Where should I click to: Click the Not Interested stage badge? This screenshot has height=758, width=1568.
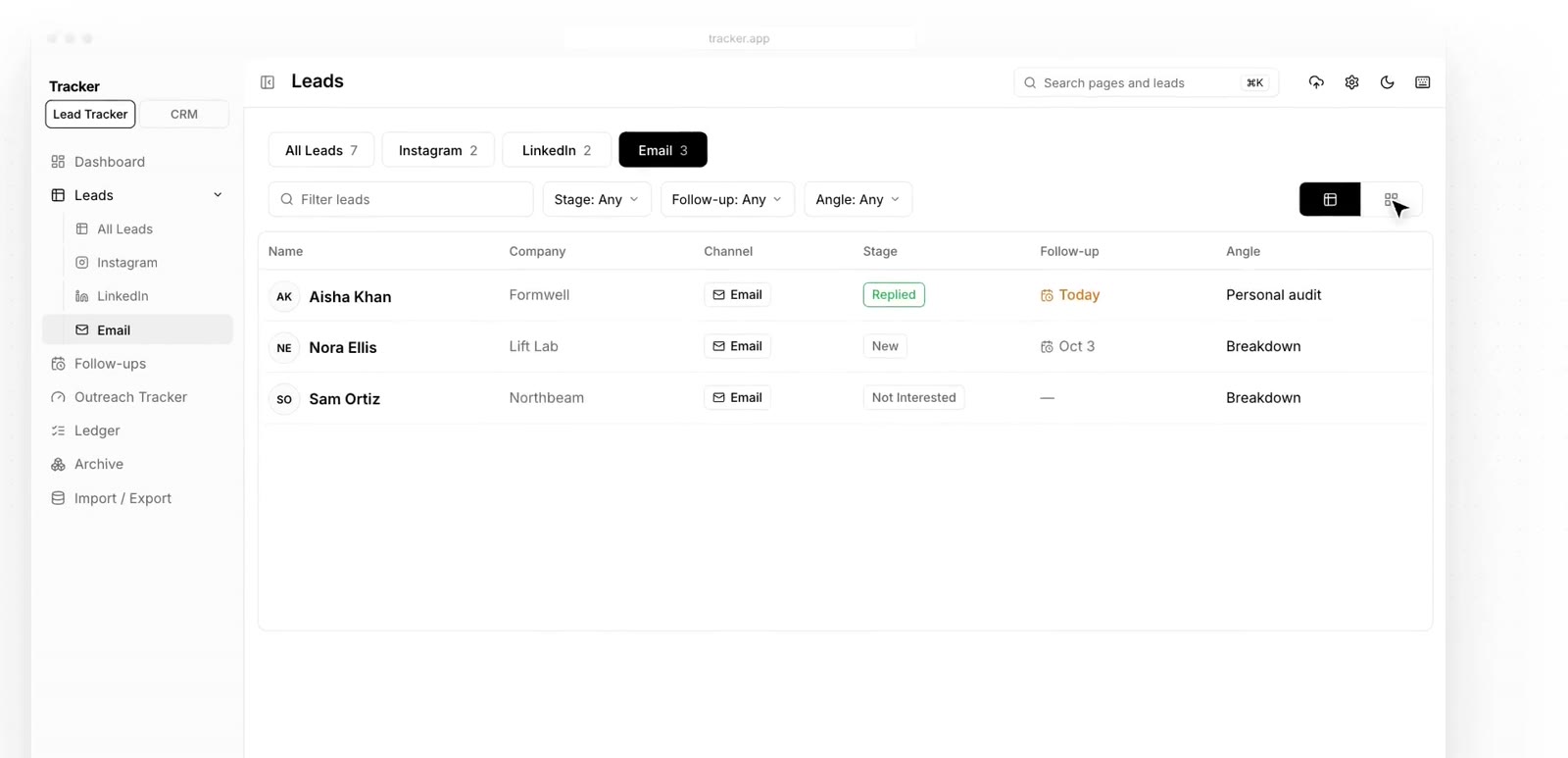pyautogui.click(x=913, y=397)
